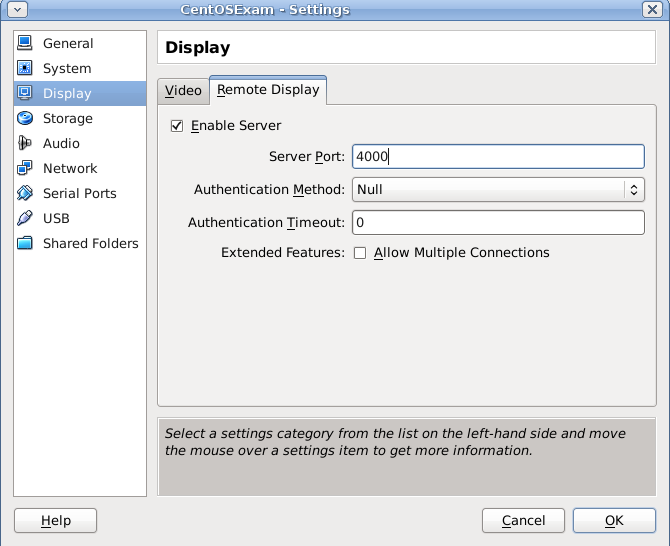Click the Shared Folders folder icon
Image resolution: width=670 pixels, height=546 pixels.
(25, 244)
